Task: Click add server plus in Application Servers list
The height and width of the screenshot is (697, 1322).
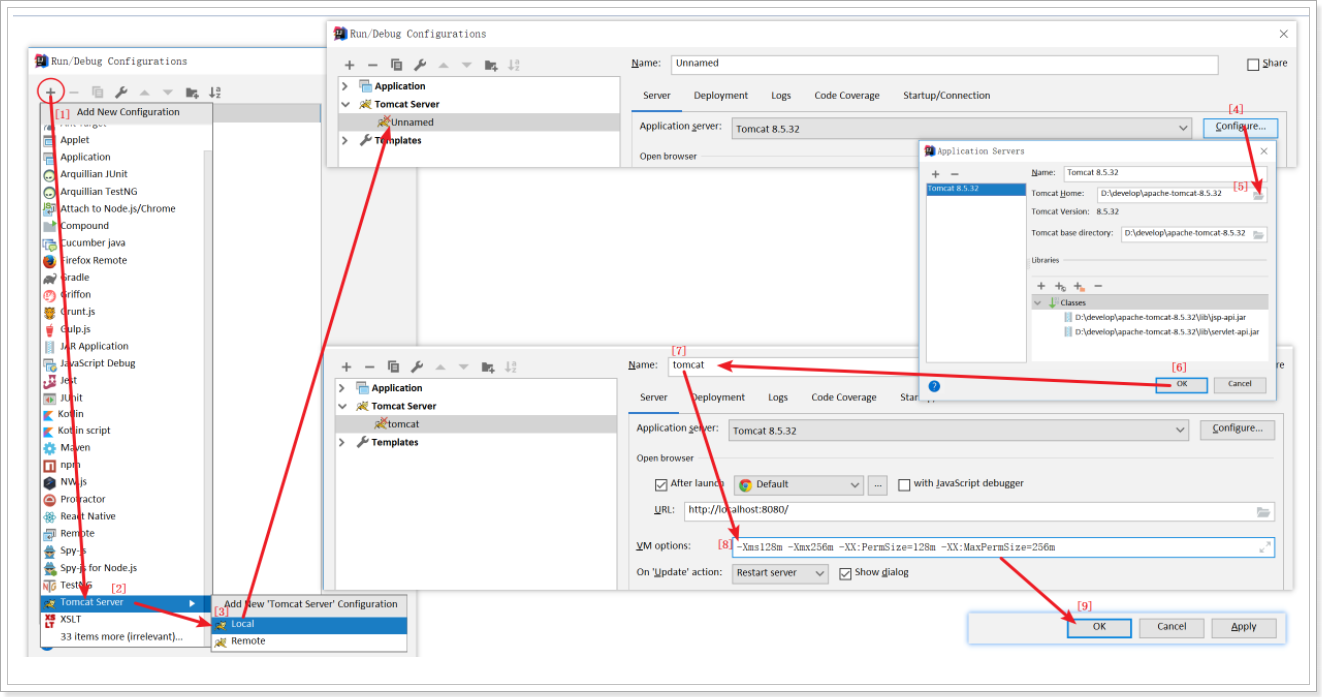Action: click(936, 174)
